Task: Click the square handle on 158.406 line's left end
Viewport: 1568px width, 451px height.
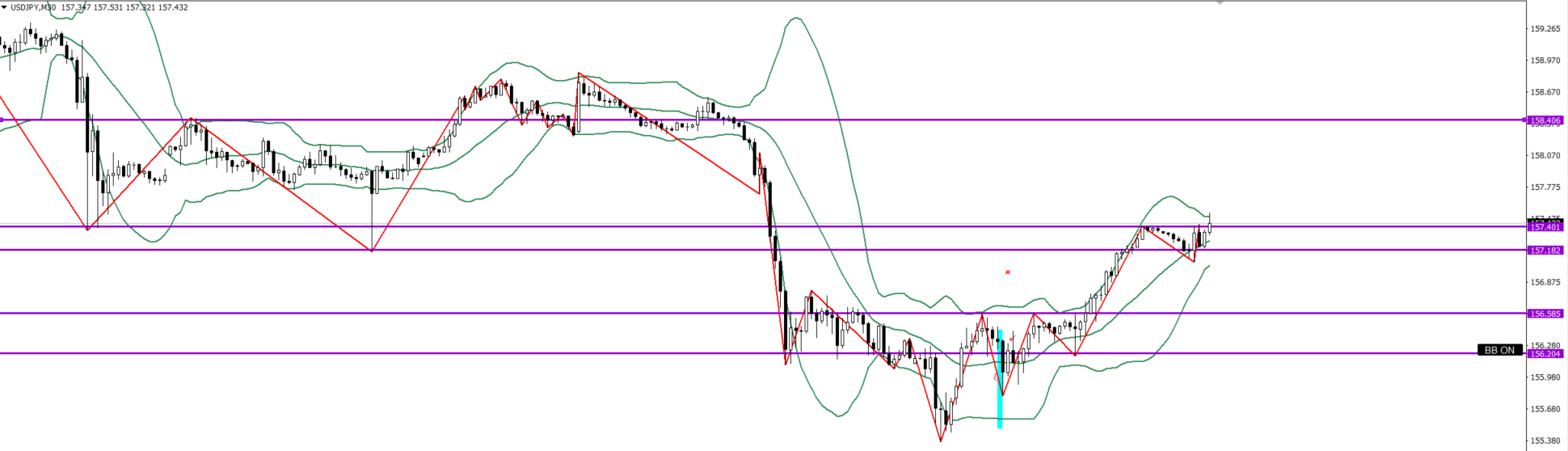Action: click(x=2, y=120)
